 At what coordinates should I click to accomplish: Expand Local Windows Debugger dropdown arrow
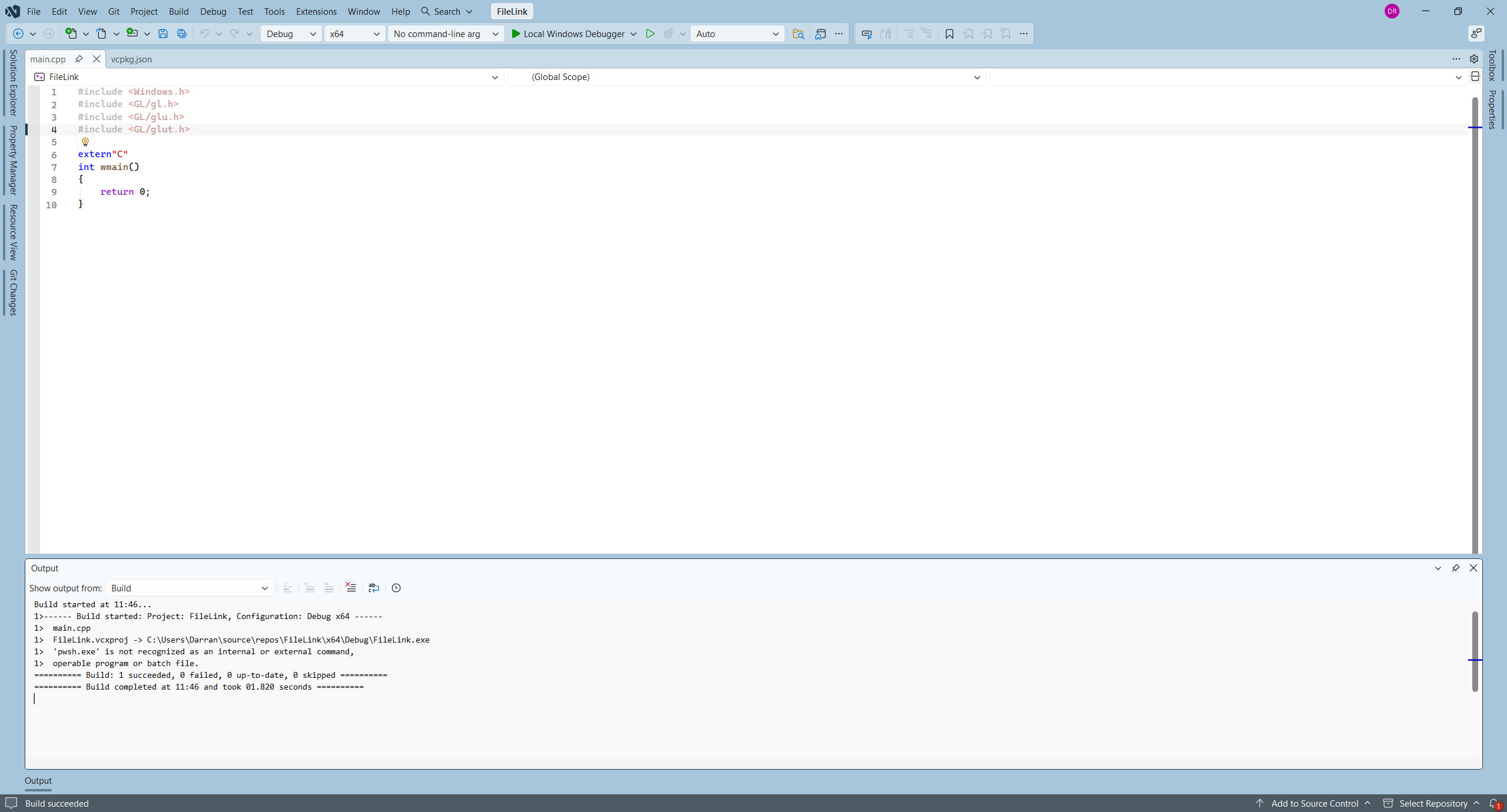click(x=633, y=34)
